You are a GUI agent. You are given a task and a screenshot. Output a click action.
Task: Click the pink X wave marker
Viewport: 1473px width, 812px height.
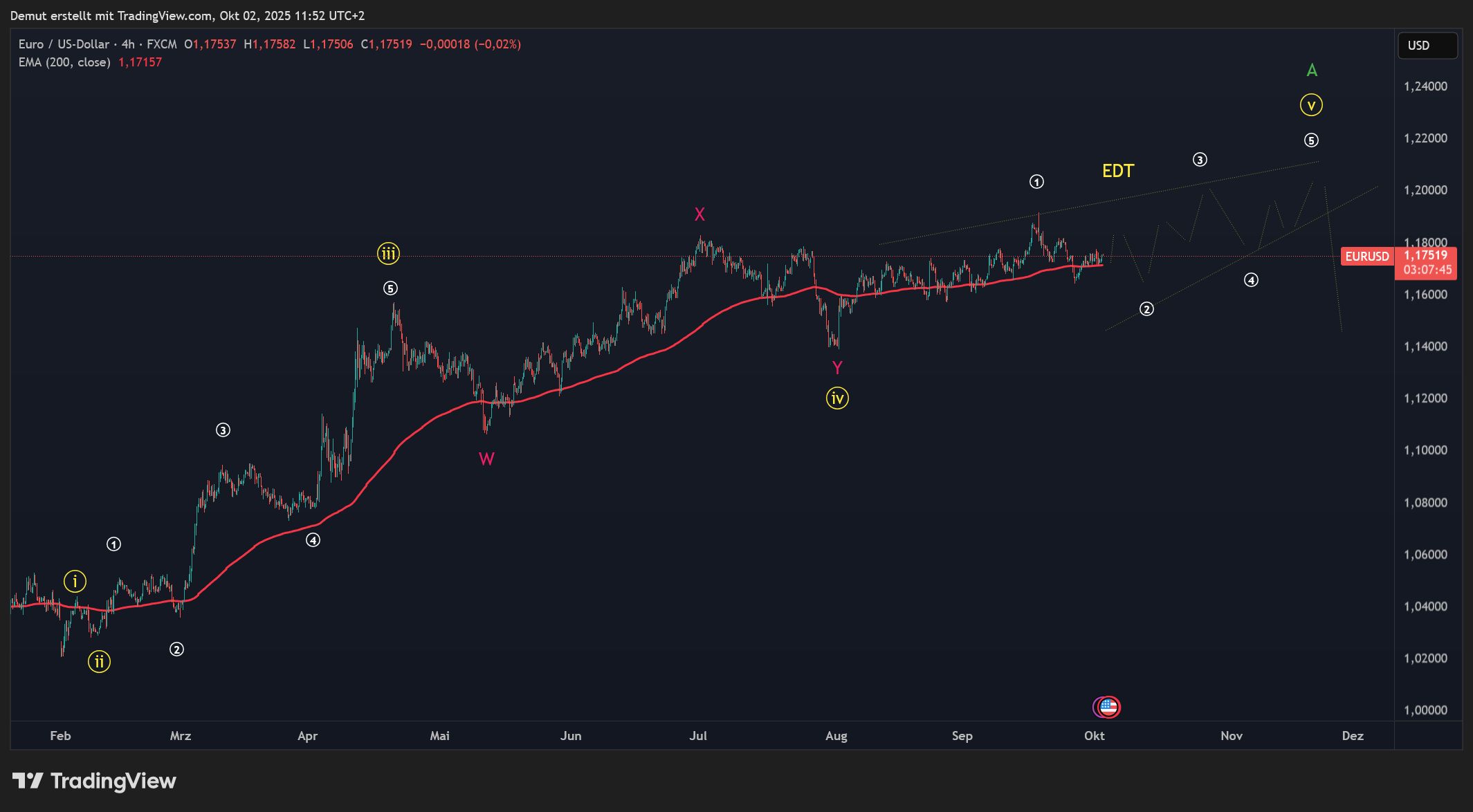click(x=699, y=214)
